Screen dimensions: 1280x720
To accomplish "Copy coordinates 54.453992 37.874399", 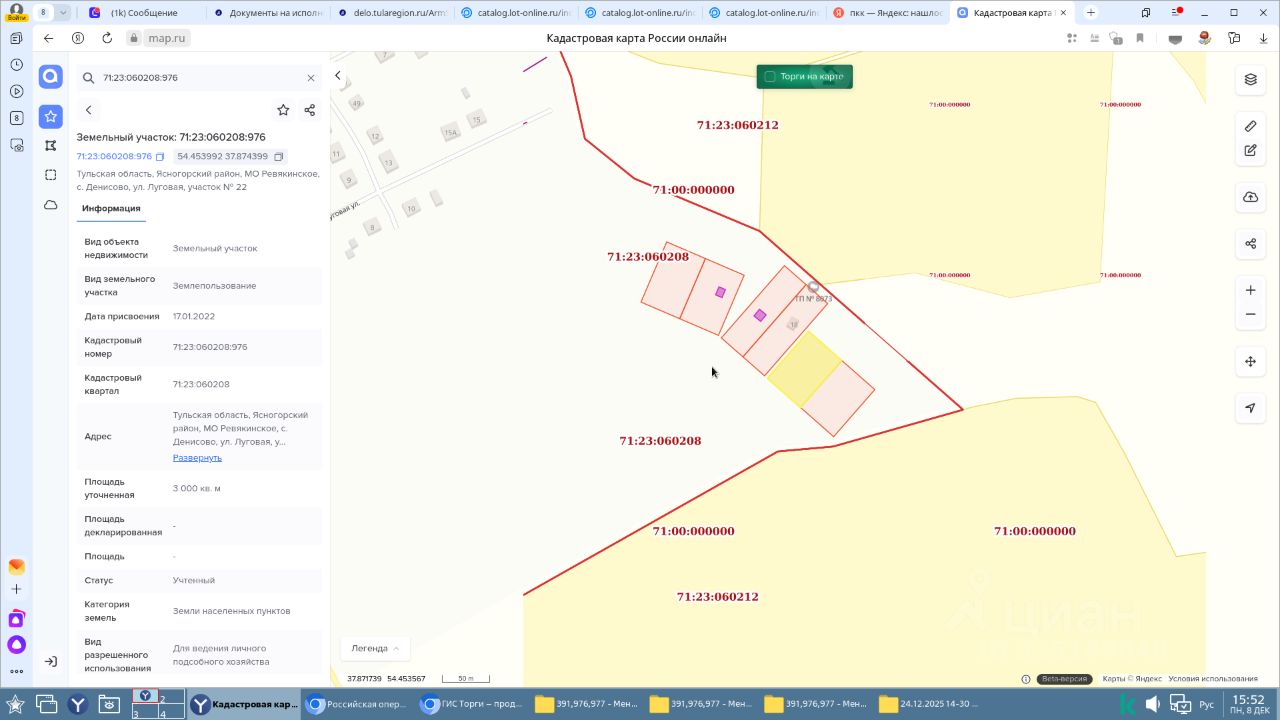I will (x=279, y=157).
